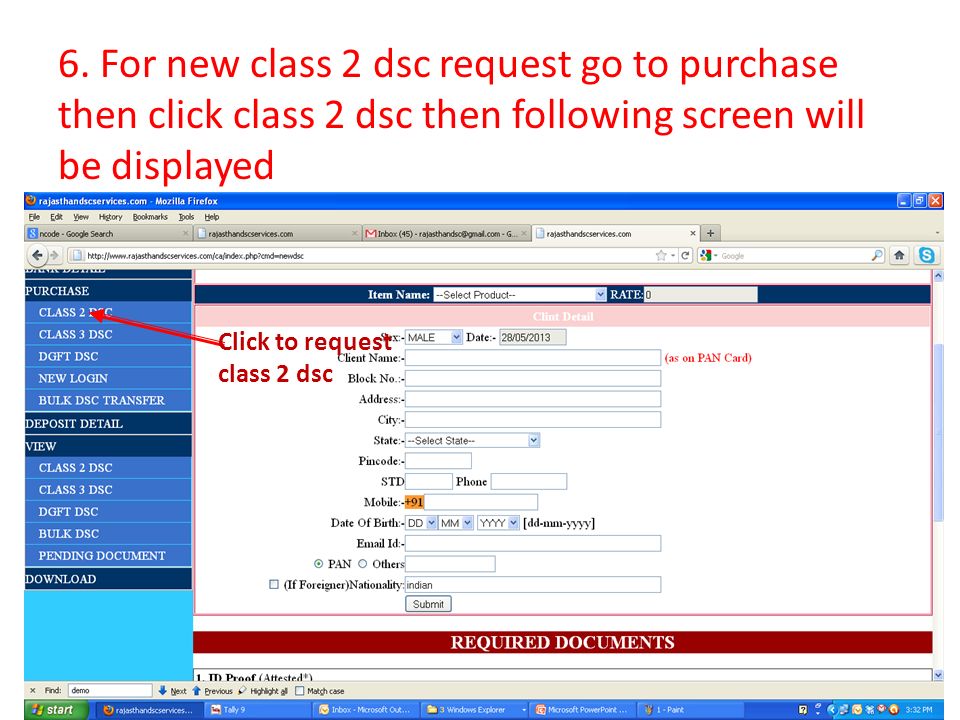Open CLASS 3 DSC under Purchase

[x=75, y=334]
